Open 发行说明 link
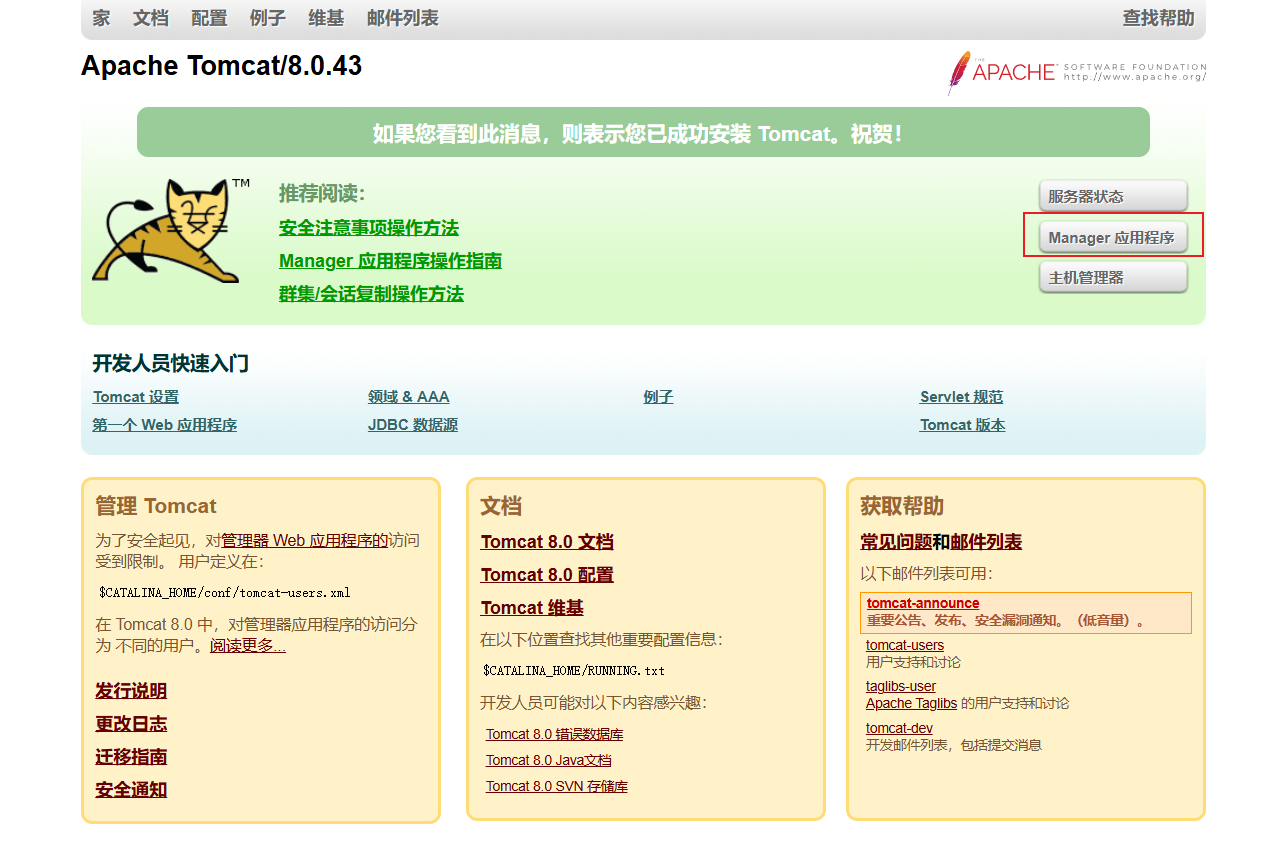 click(x=131, y=691)
